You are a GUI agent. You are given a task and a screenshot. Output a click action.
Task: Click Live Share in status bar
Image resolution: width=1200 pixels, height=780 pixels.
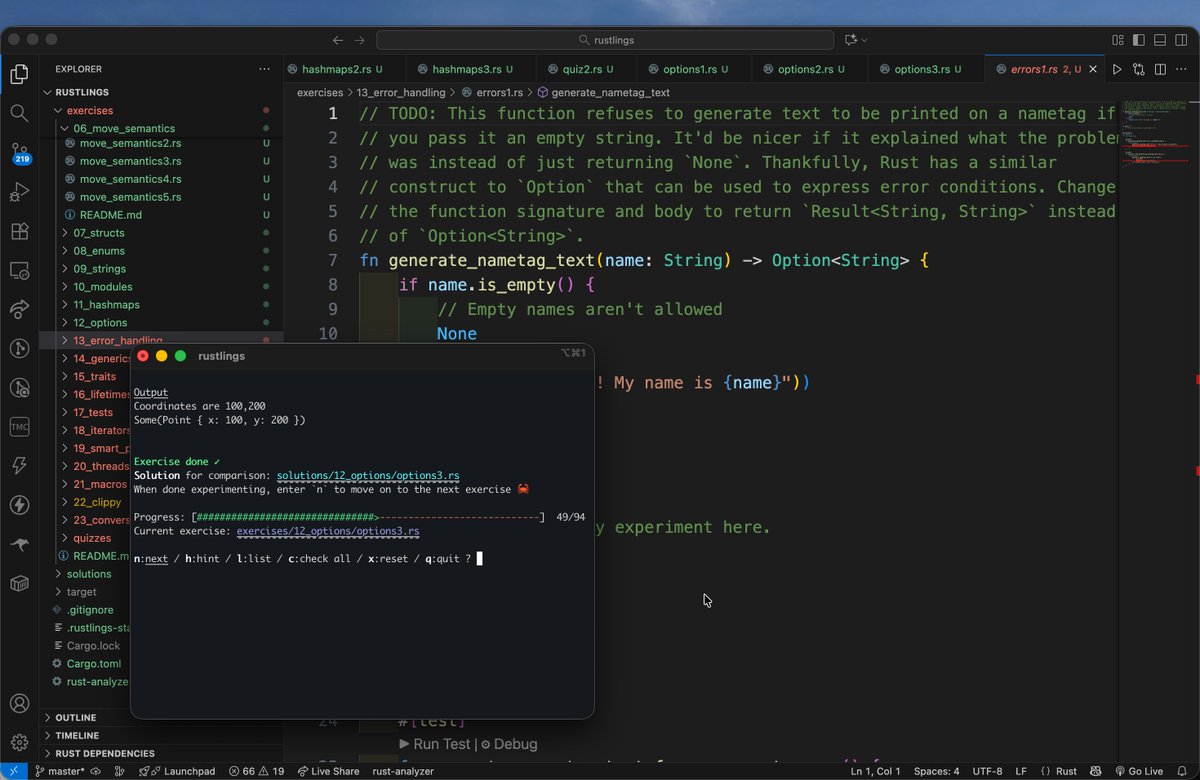pos(327,771)
